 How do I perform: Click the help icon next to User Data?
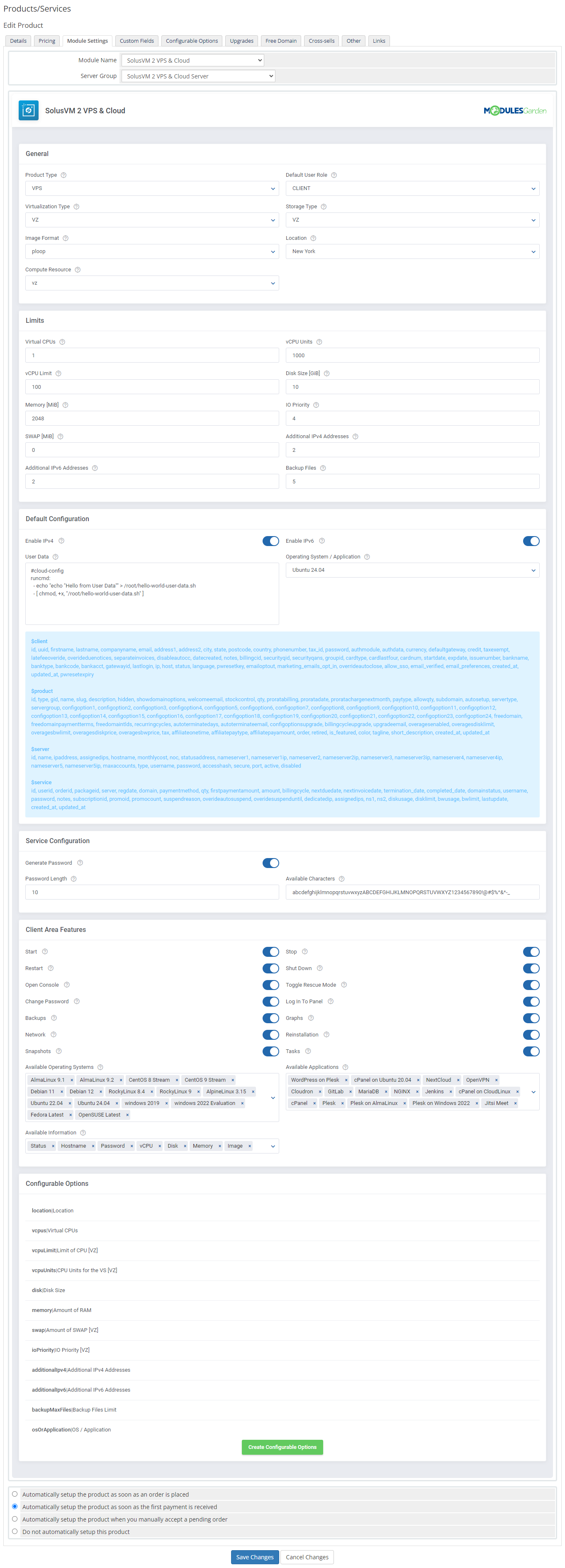click(56, 557)
